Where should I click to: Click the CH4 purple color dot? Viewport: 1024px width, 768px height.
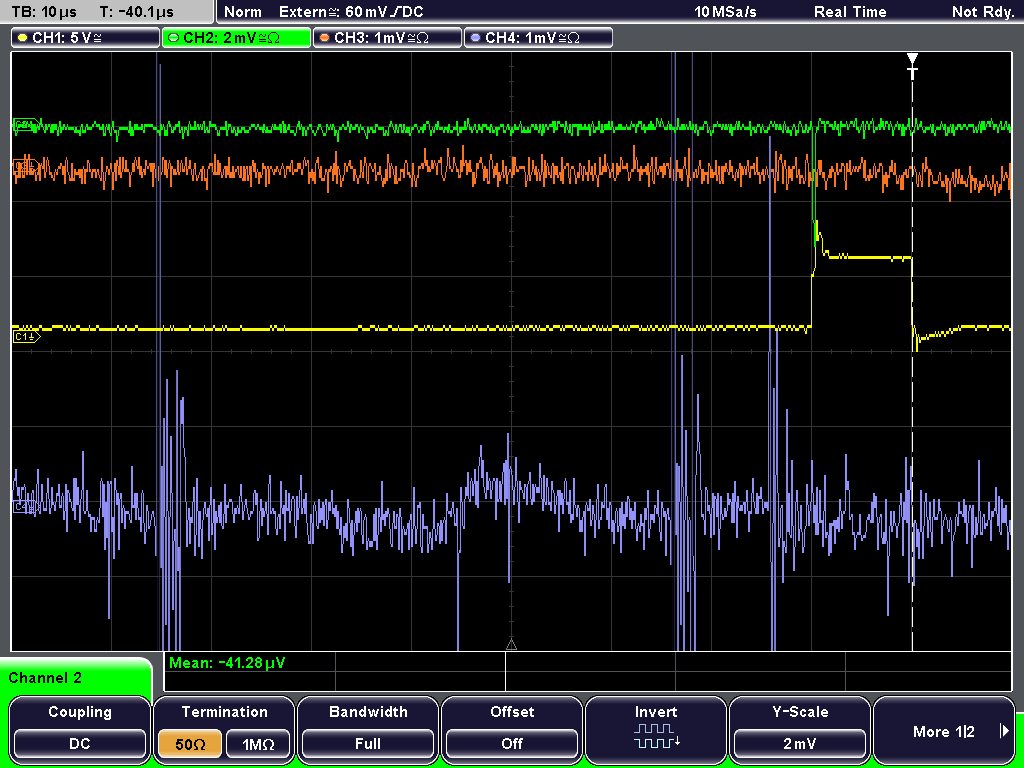pyautogui.click(x=475, y=38)
